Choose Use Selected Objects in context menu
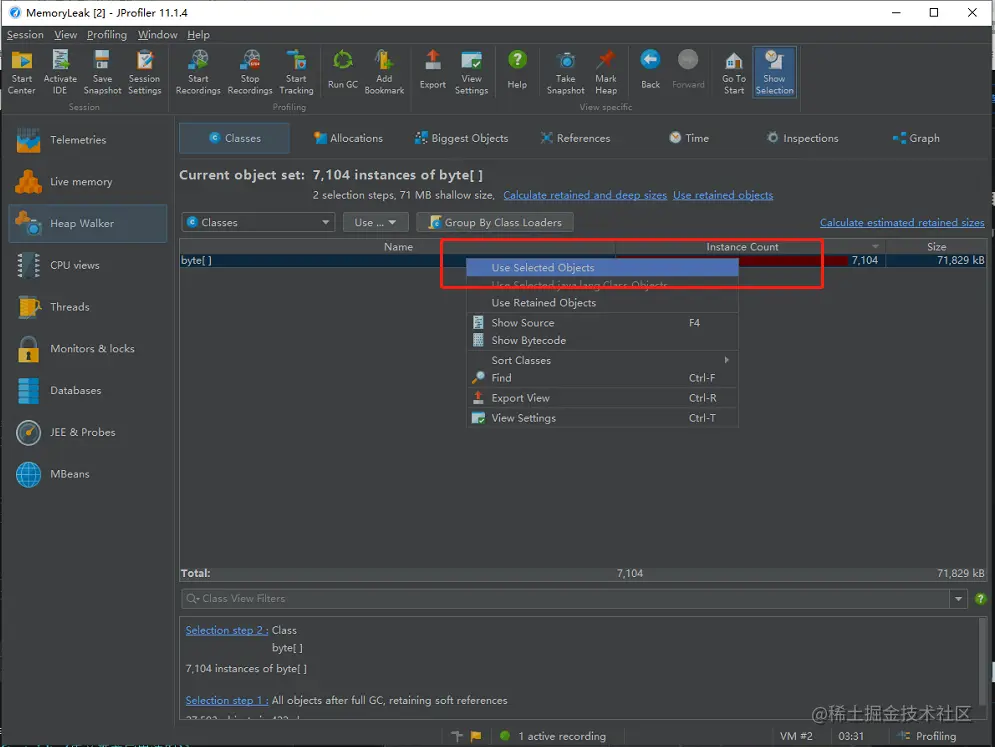Viewport: 995px width, 747px height. (x=602, y=268)
